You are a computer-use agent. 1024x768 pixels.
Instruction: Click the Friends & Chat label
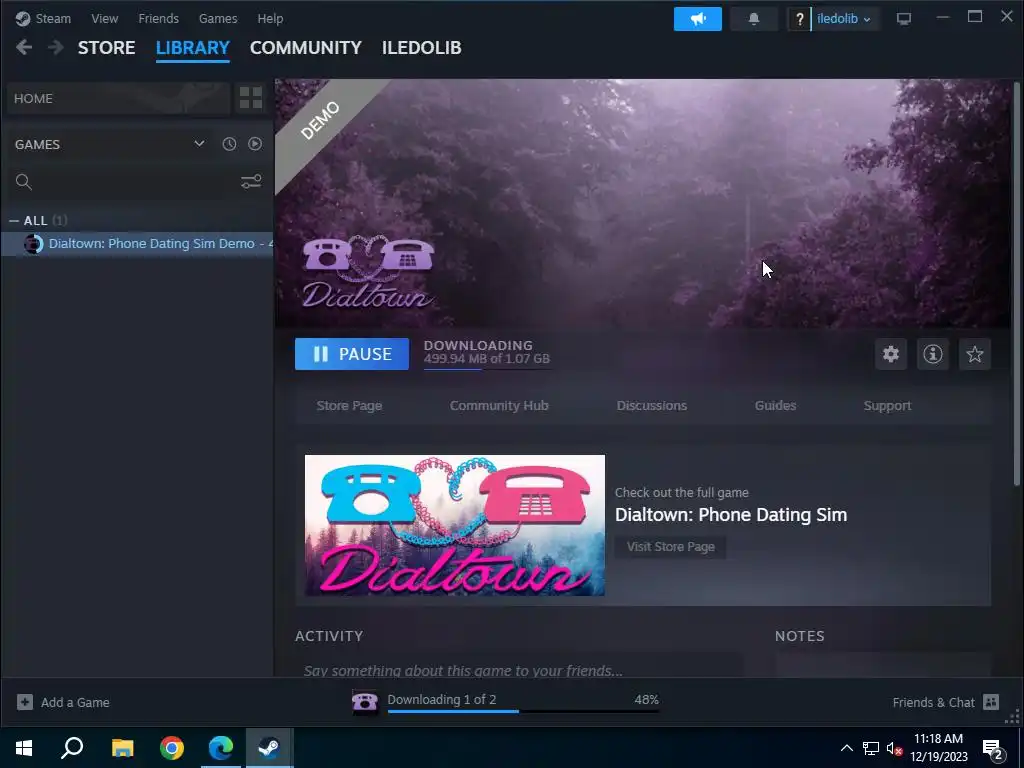pyautogui.click(x=933, y=702)
